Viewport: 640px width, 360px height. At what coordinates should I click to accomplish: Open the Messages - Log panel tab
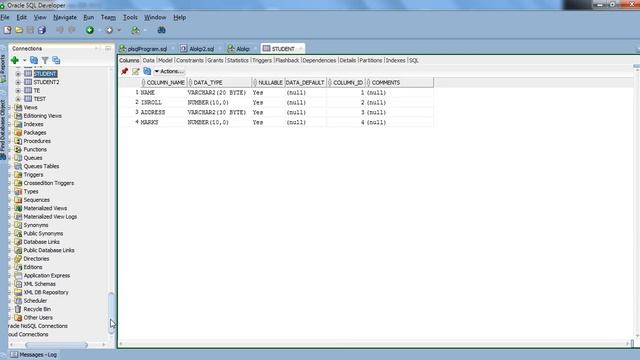34,355
